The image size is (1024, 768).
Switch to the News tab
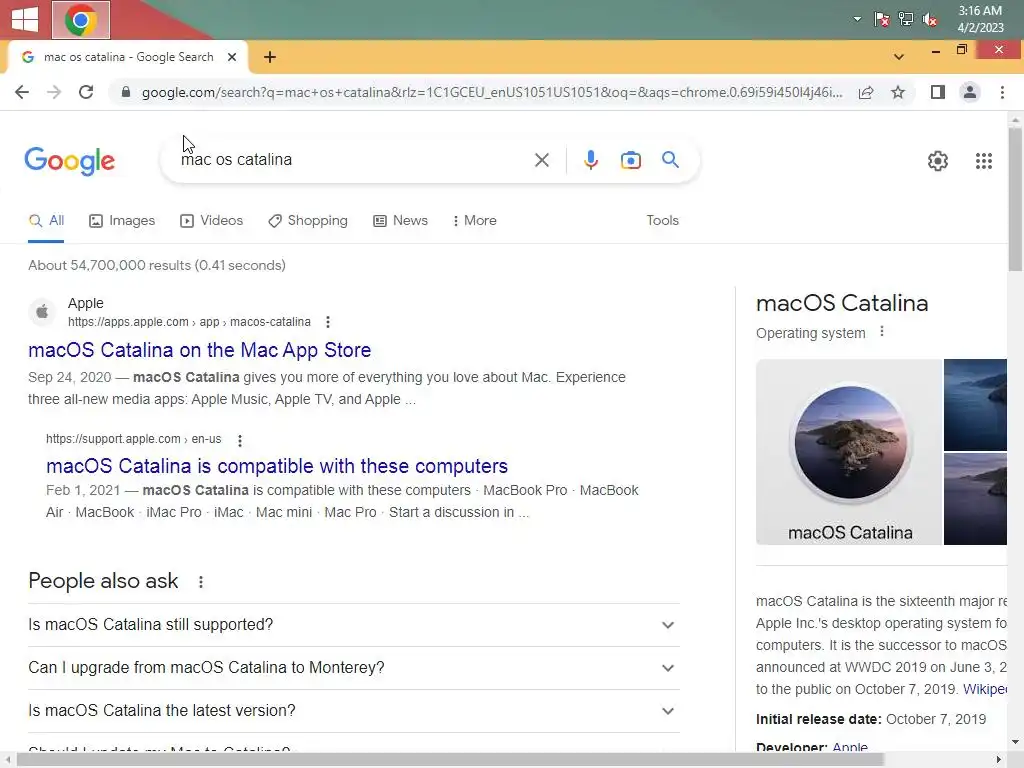pos(400,221)
